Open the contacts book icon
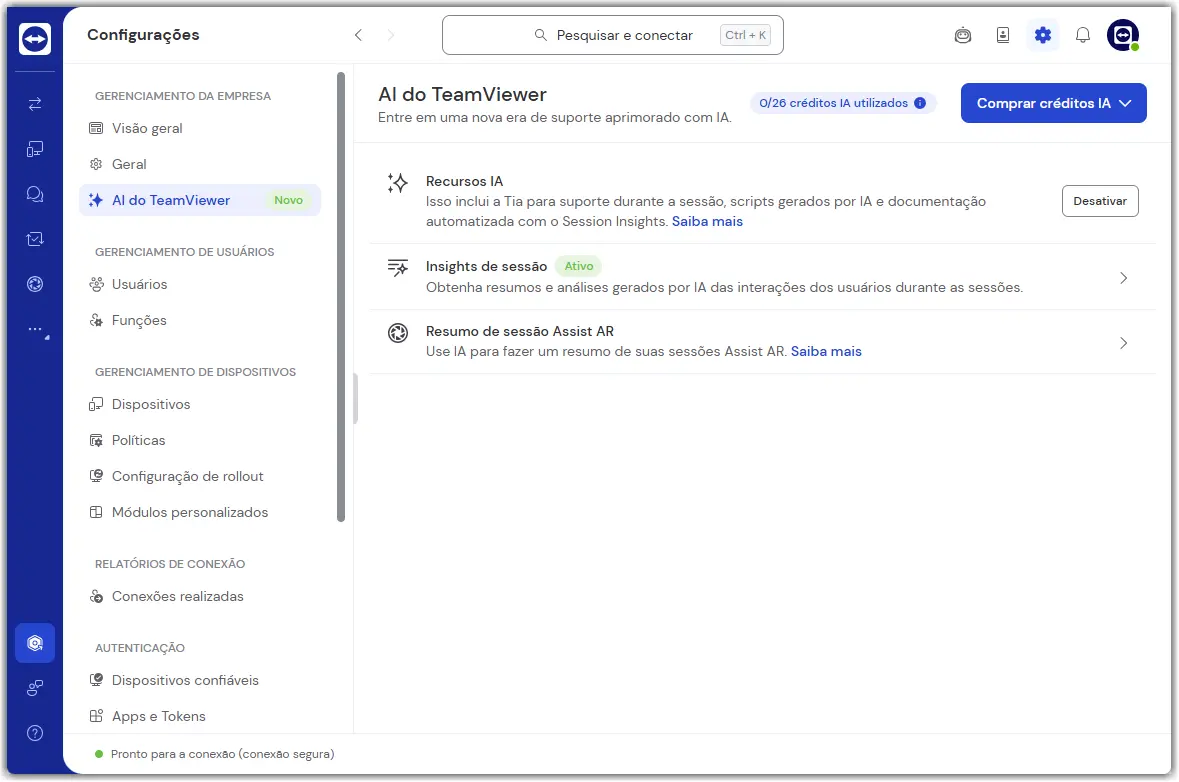1179x782 pixels. (x=1002, y=35)
